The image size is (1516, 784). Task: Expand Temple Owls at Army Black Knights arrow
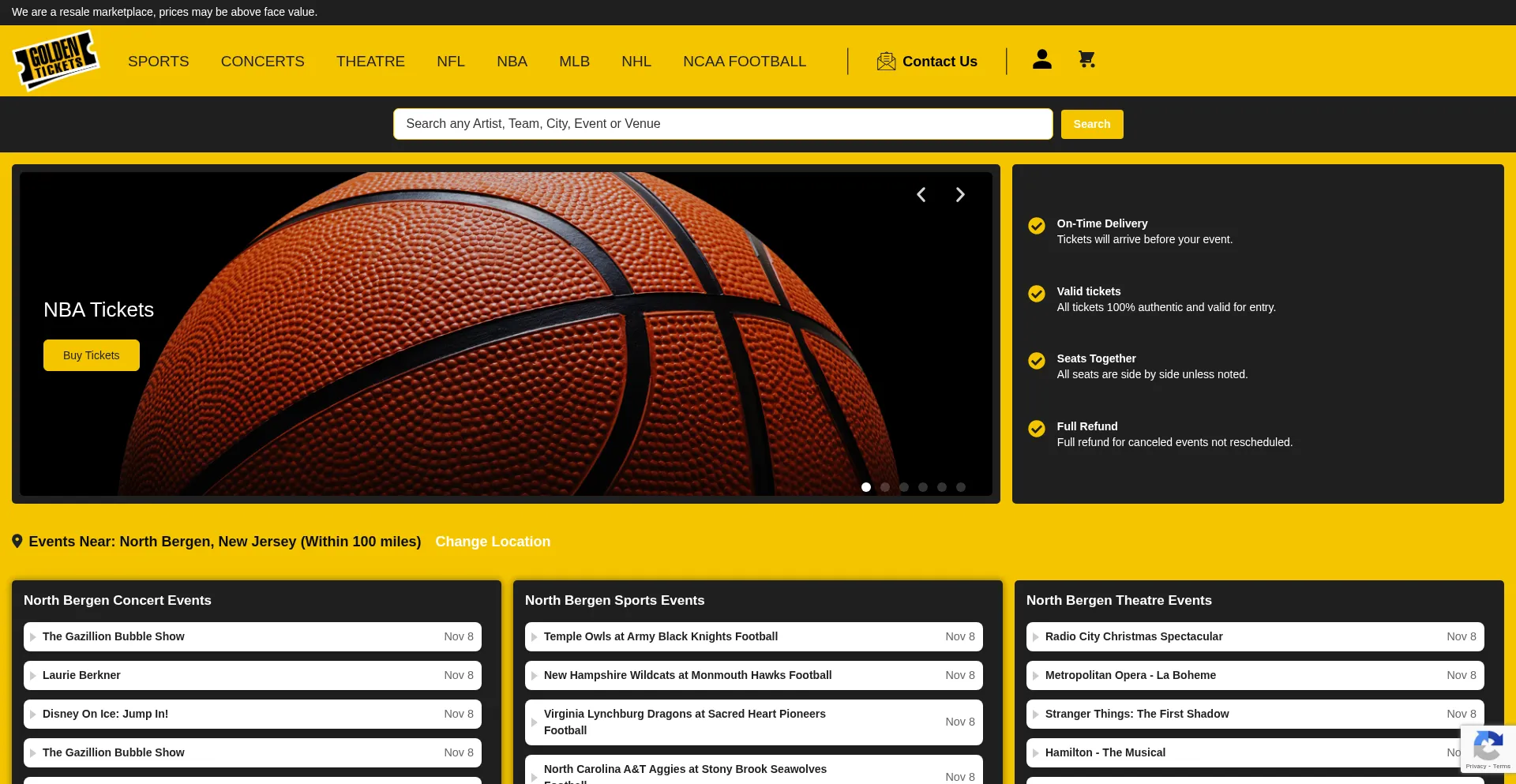(535, 637)
